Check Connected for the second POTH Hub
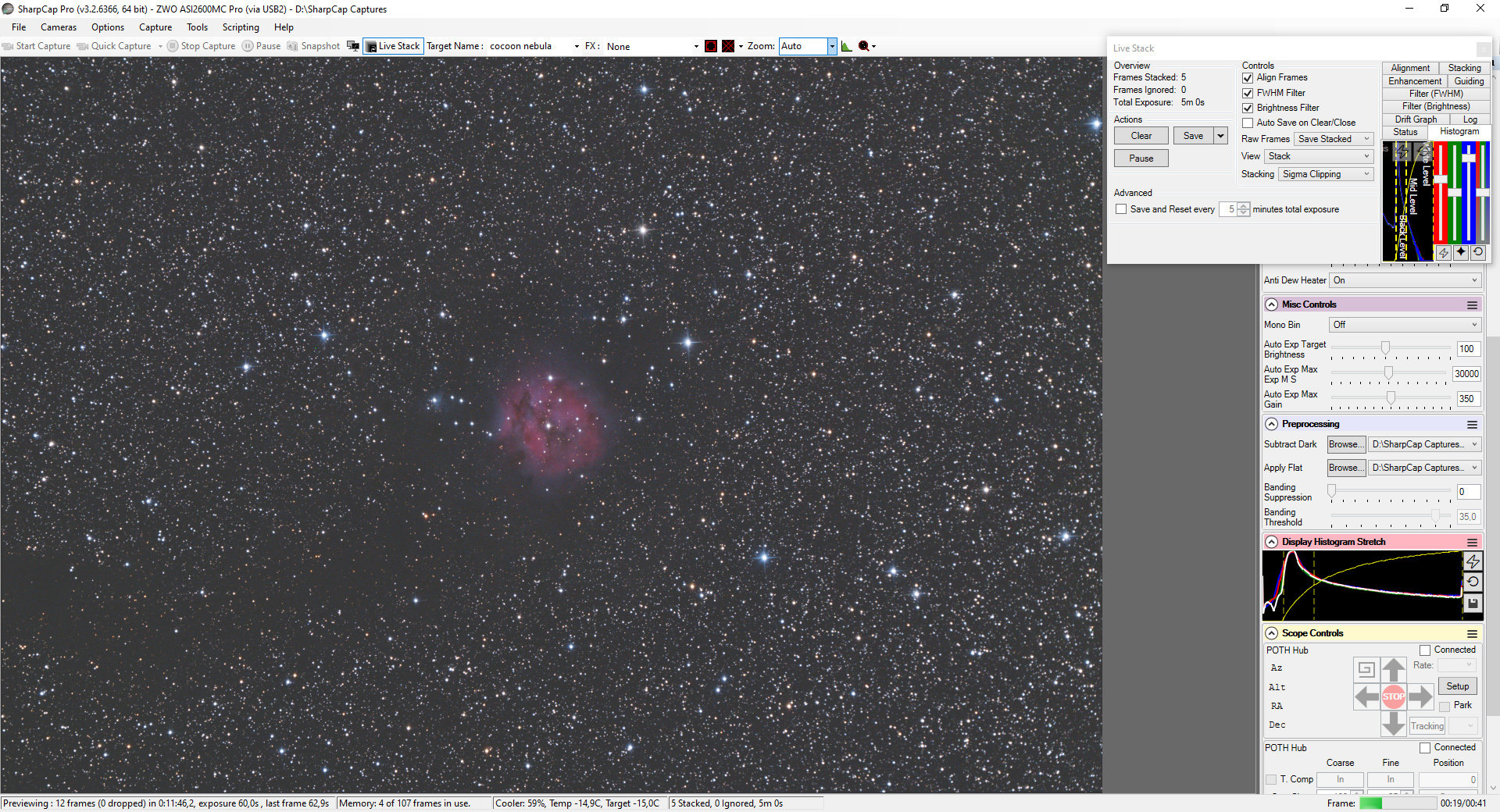Screen dimensions: 1500x812 point(1425,748)
